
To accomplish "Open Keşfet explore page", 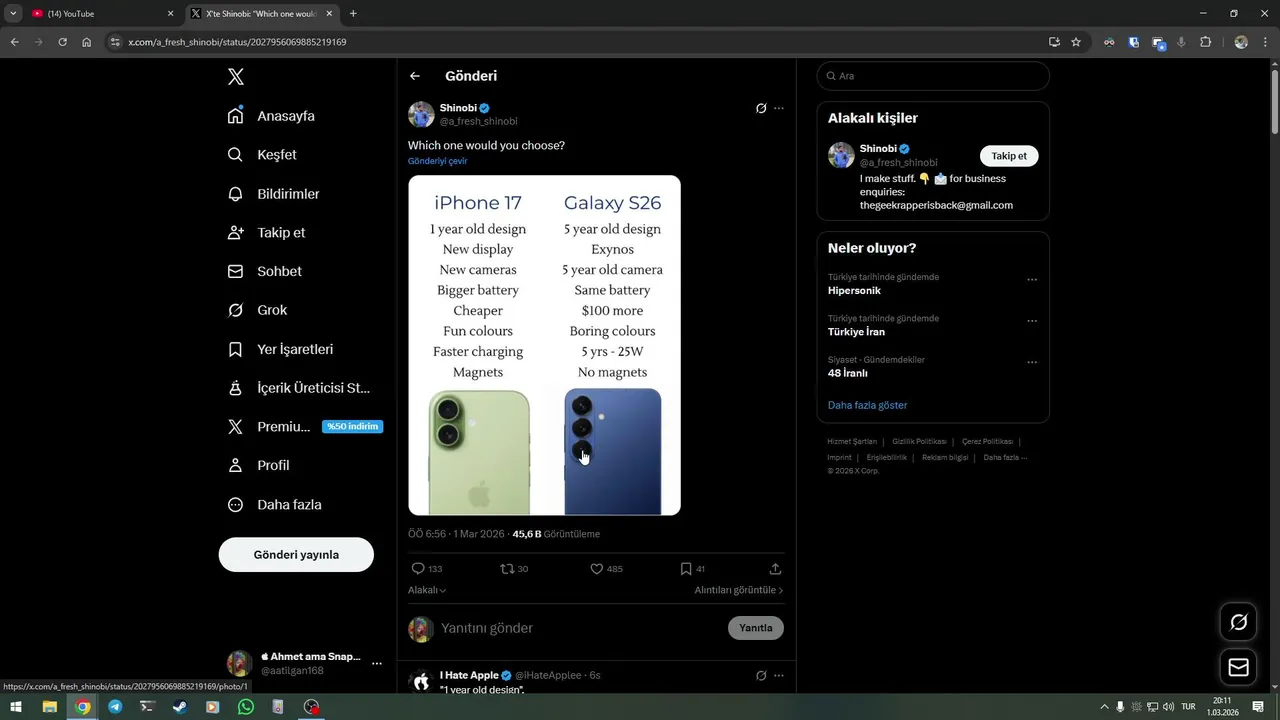I will click(262, 155).
